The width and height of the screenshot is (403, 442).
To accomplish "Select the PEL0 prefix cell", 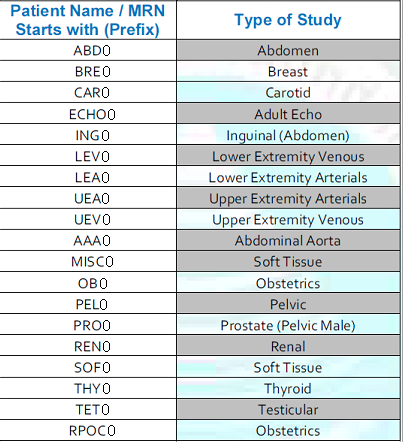I will point(88,304).
